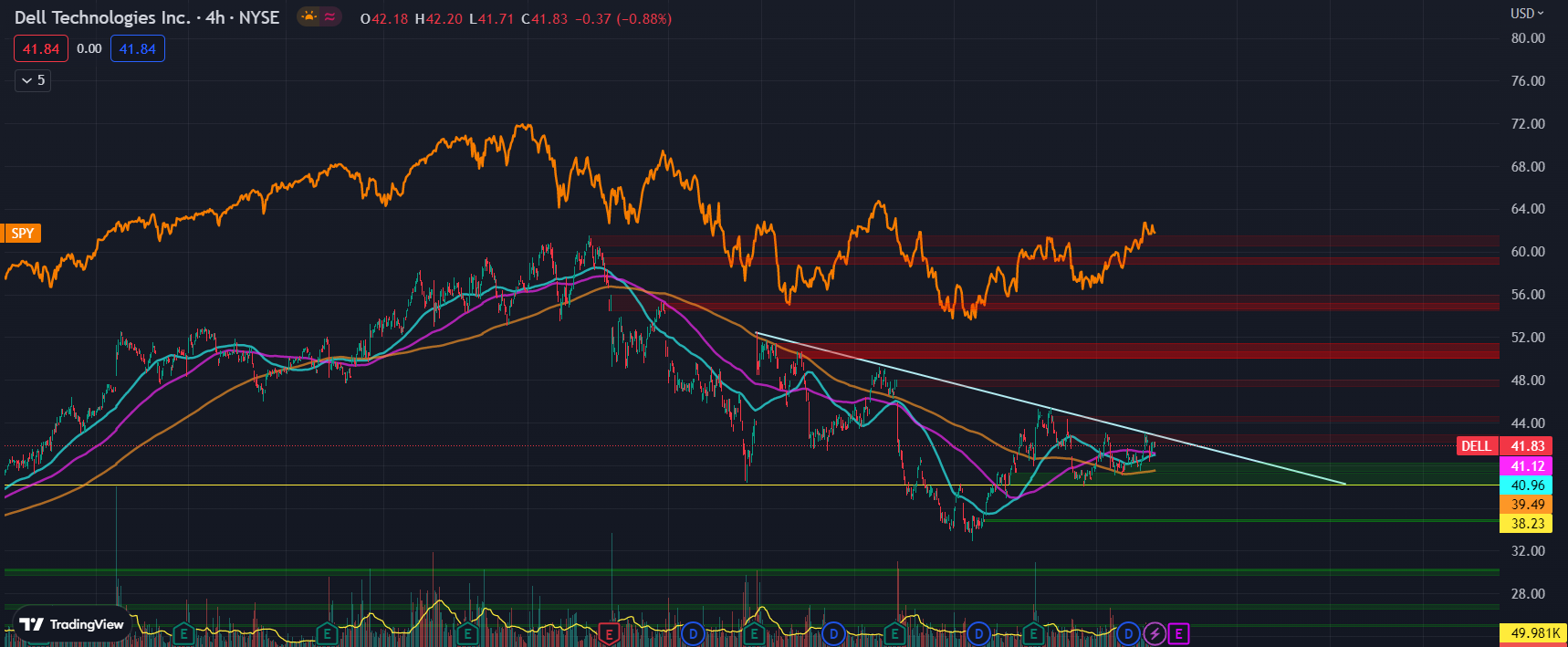Click the sun market-status icon

pos(309,16)
